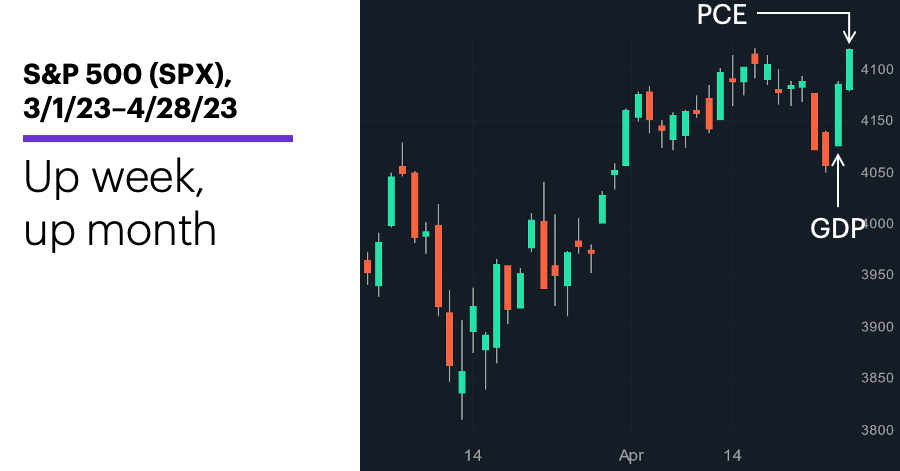Click the lowest green candle near March 14
This screenshot has height=471, width=900.
[462, 382]
